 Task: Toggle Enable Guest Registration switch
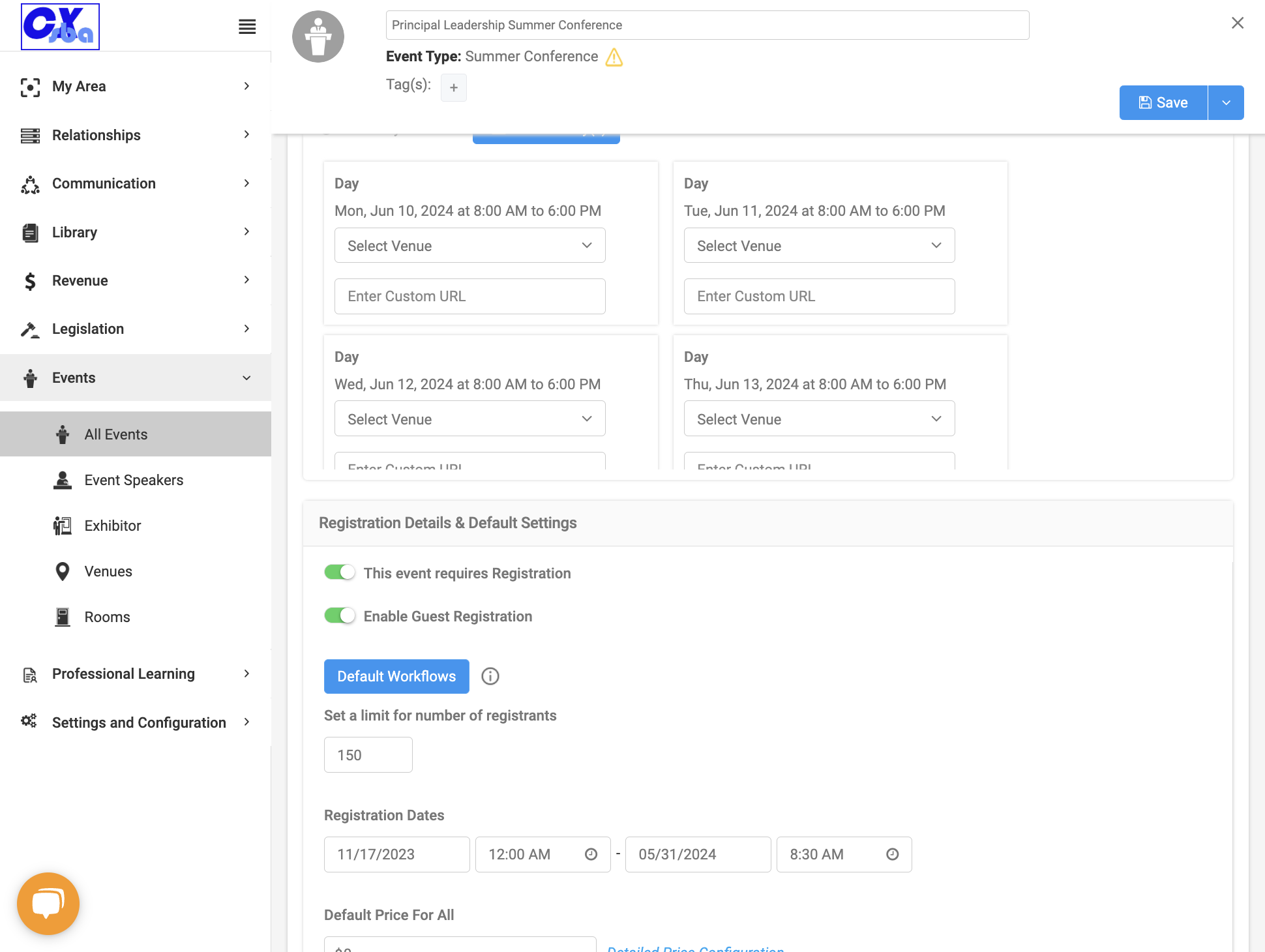click(x=340, y=616)
